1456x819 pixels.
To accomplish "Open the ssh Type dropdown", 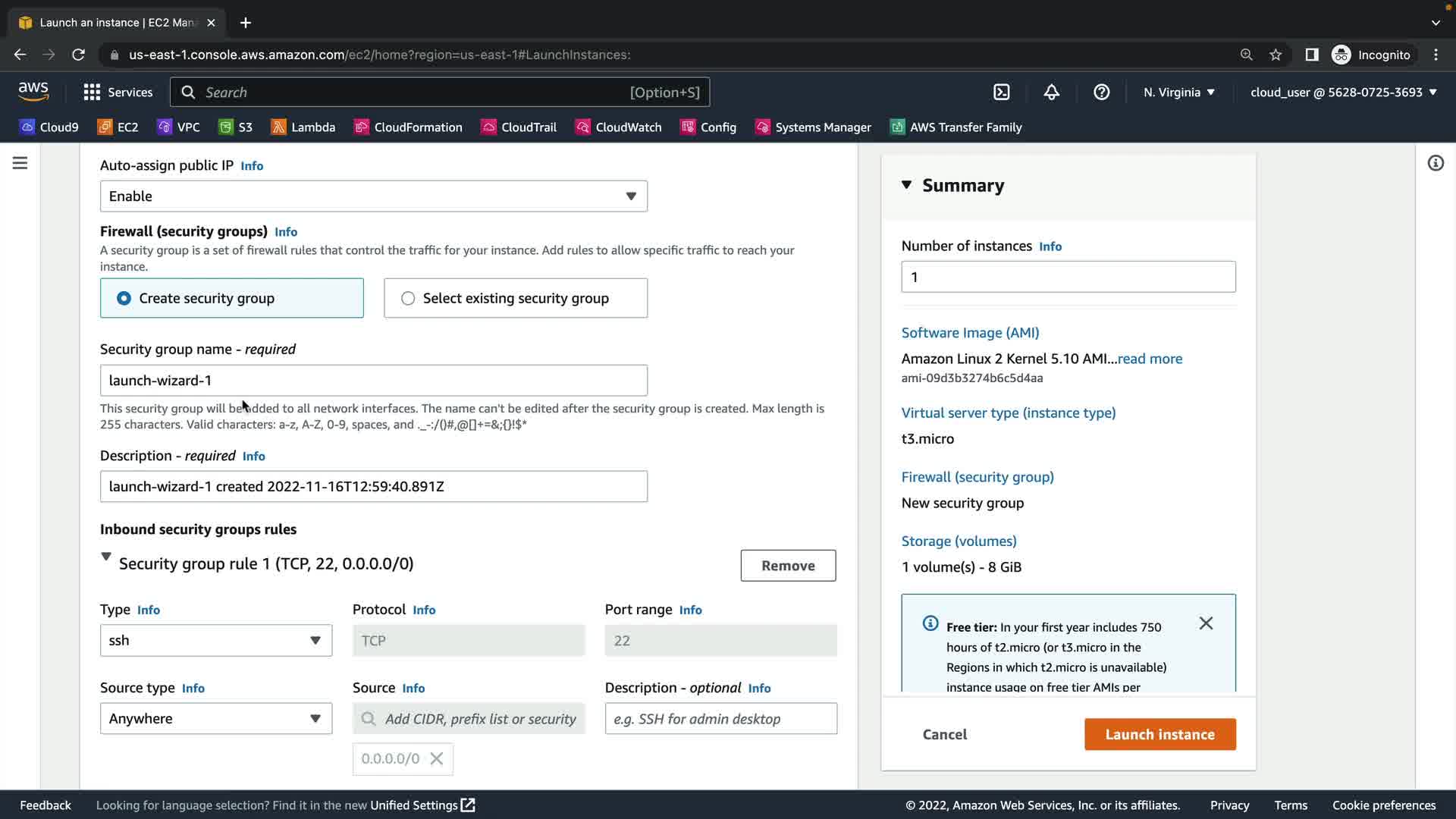I will click(x=215, y=641).
